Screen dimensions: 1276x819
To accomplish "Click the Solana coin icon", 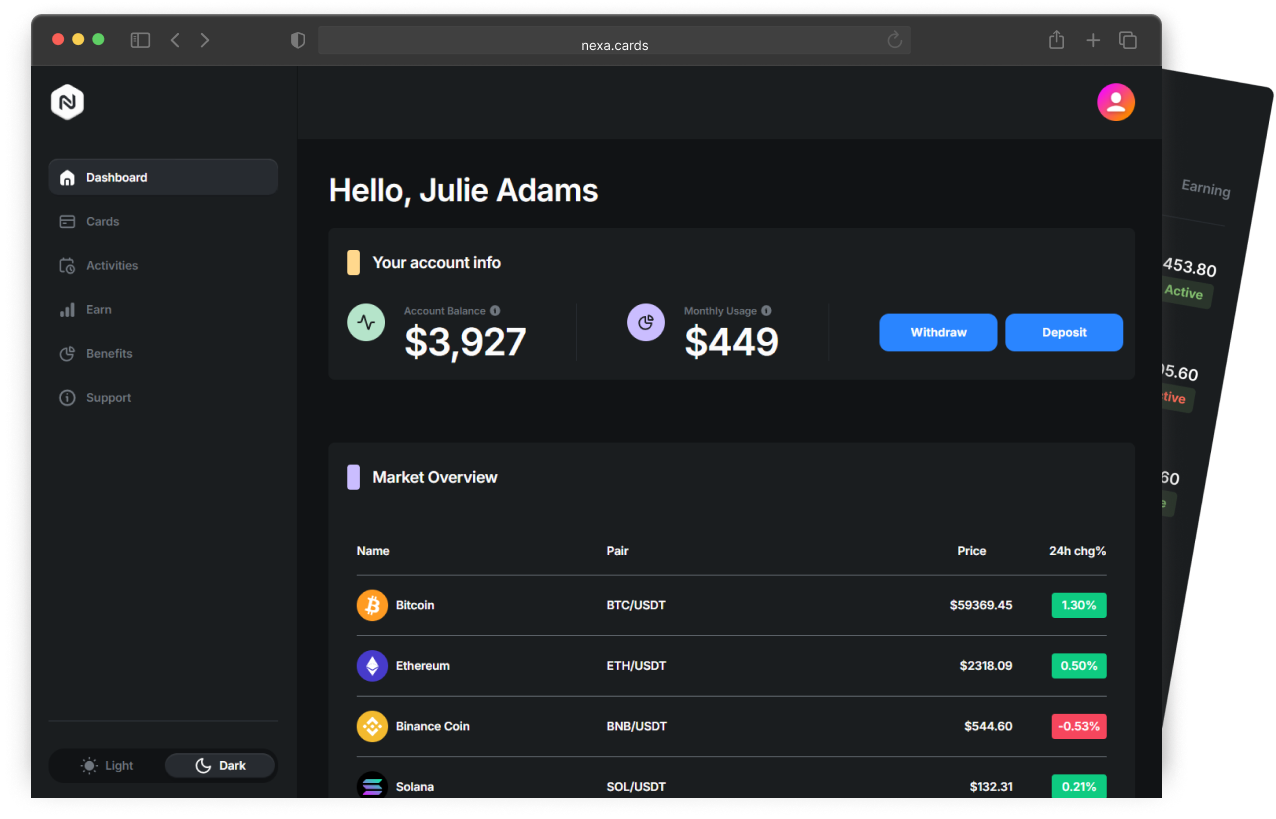I will (x=372, y=786).
